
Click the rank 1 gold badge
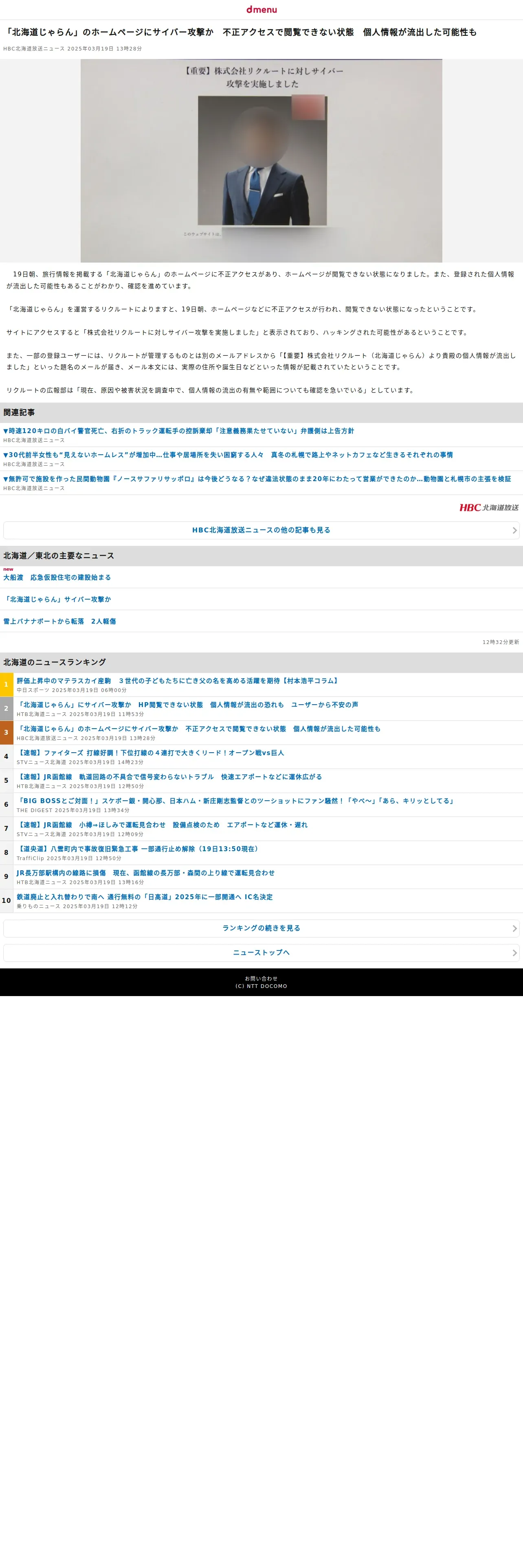(x=7, y=685)
